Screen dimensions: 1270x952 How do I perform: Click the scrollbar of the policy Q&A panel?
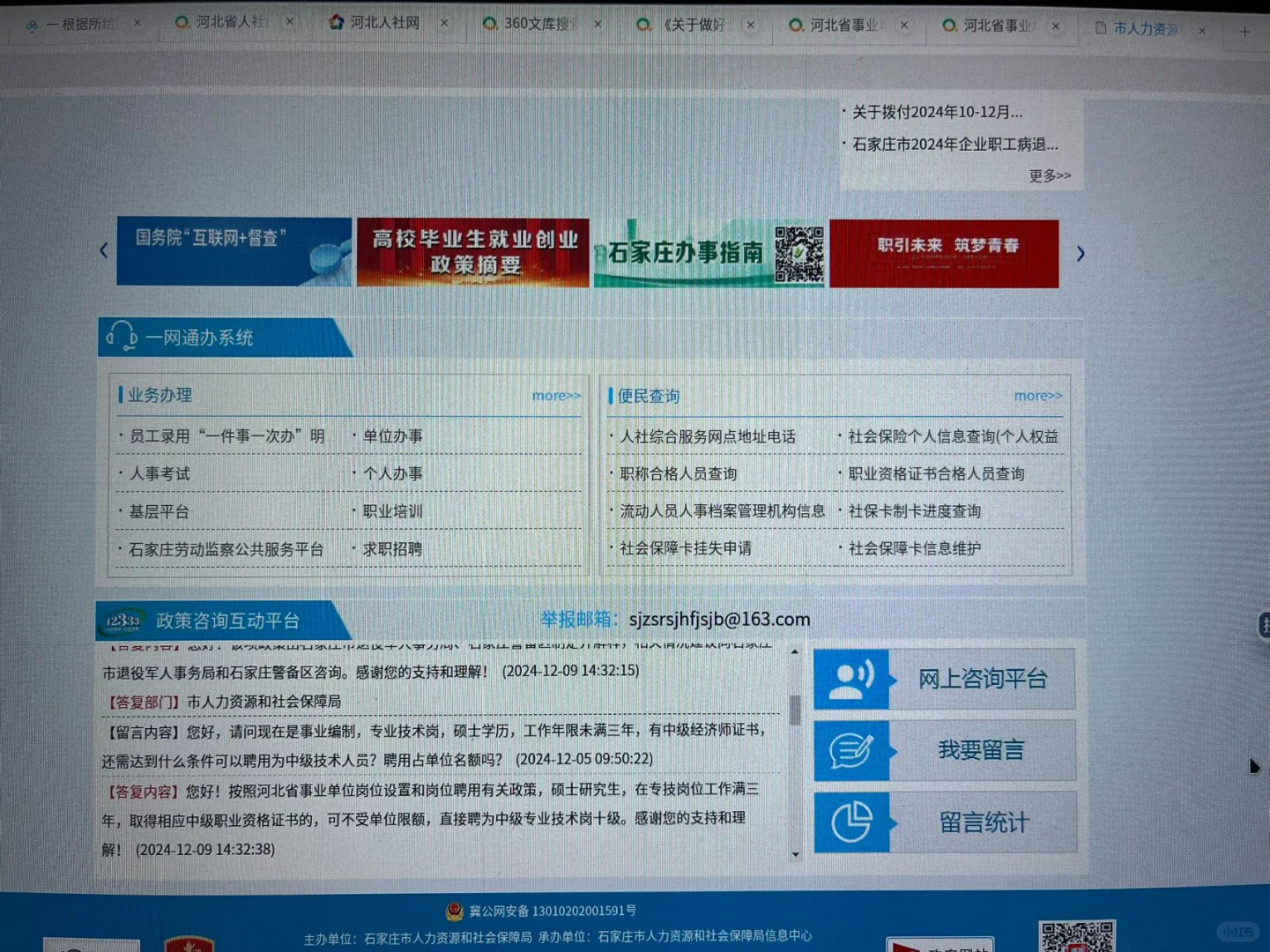pos(794,710)
